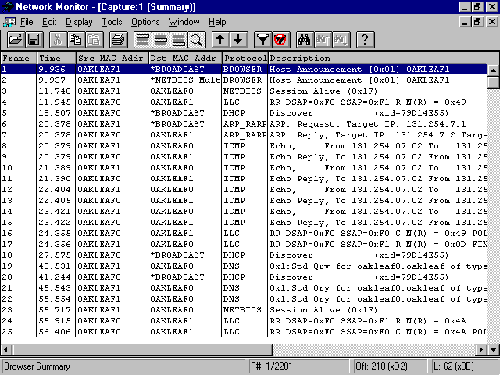500x375 pixels.
Task: Open the display Filter funnel icon
Action: click(263, 40)
